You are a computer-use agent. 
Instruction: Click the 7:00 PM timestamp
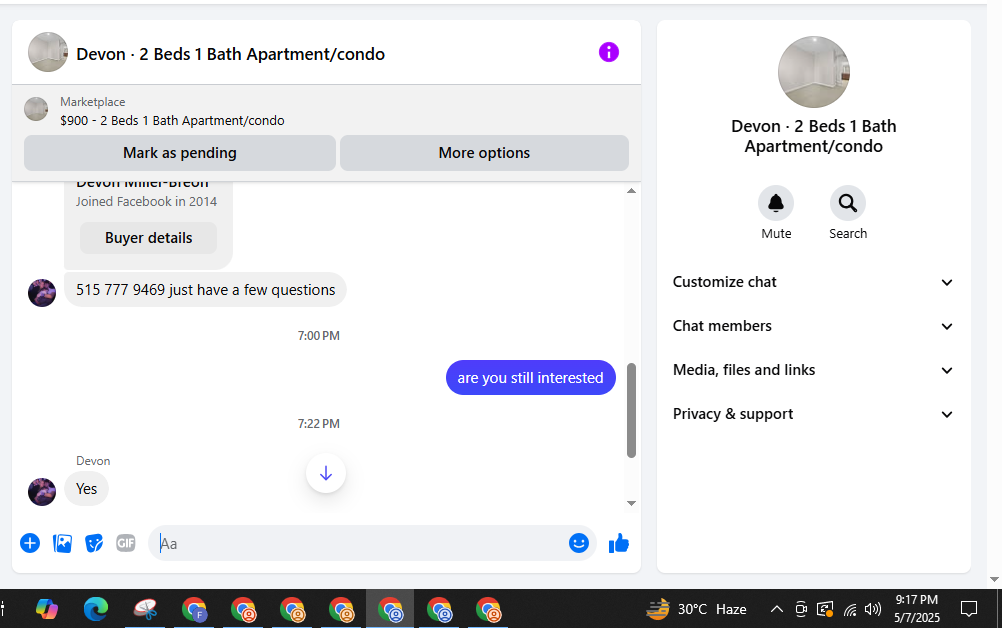pos(318,335)
